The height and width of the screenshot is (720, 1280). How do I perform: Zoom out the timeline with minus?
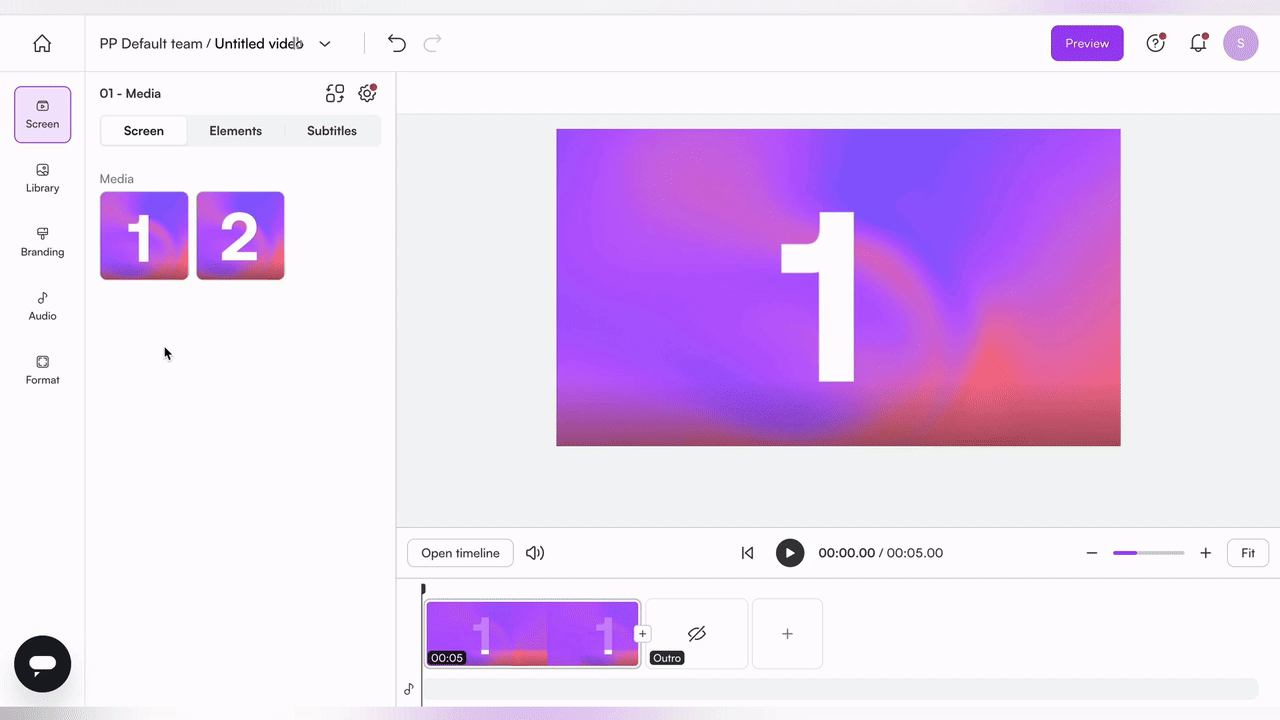pos(1092,553)
